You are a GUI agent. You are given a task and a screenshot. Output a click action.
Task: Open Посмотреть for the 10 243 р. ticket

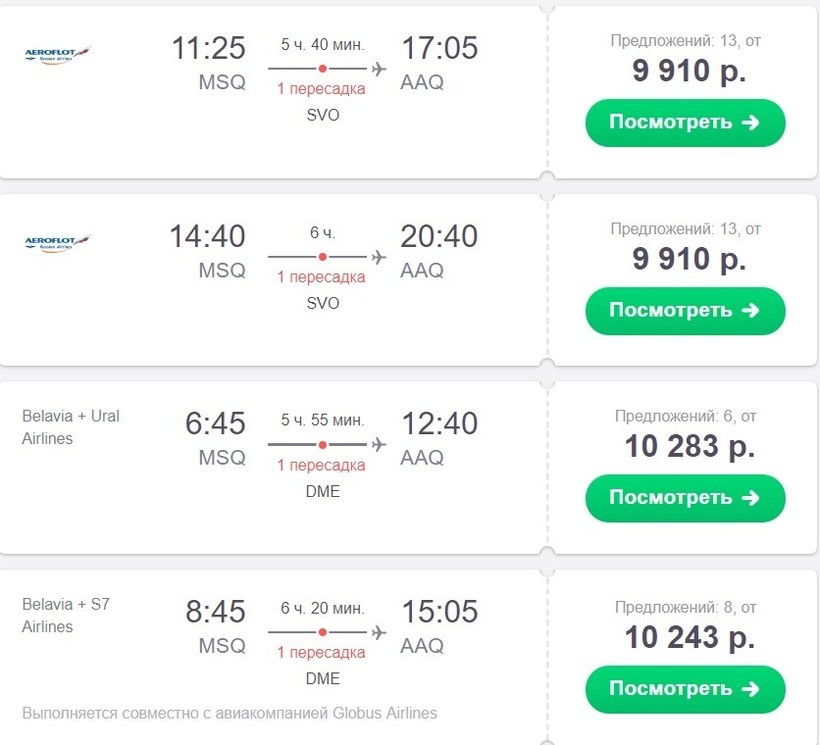(x=685, y=689)
